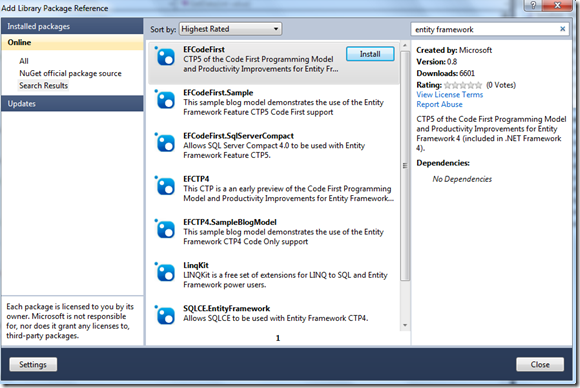The height and width of the screenshot is (388, 580).
Task: Click the 'Downloads: 6601' detail line
Action: click(445, 73)
